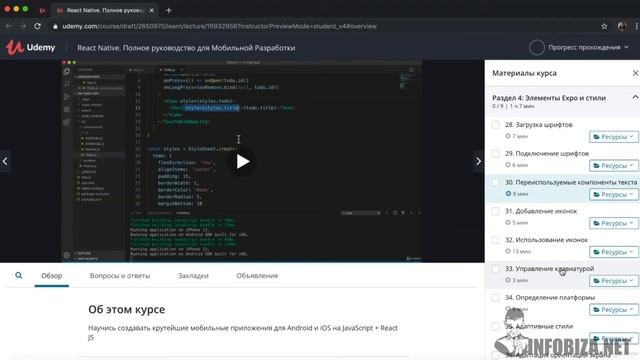640x360 pixels.
Task: Check lecture 32 Использование иконок
Action: tap(495, 240)
